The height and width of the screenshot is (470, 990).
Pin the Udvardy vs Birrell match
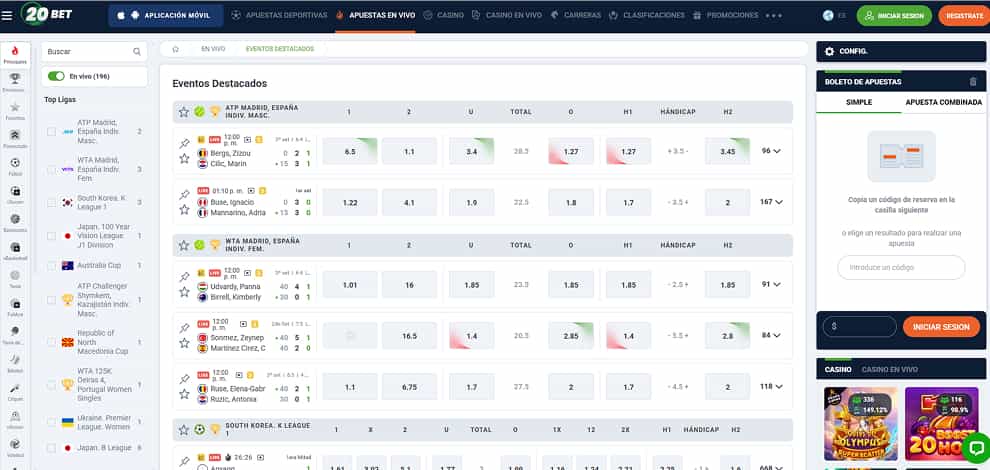pos(184,277)
